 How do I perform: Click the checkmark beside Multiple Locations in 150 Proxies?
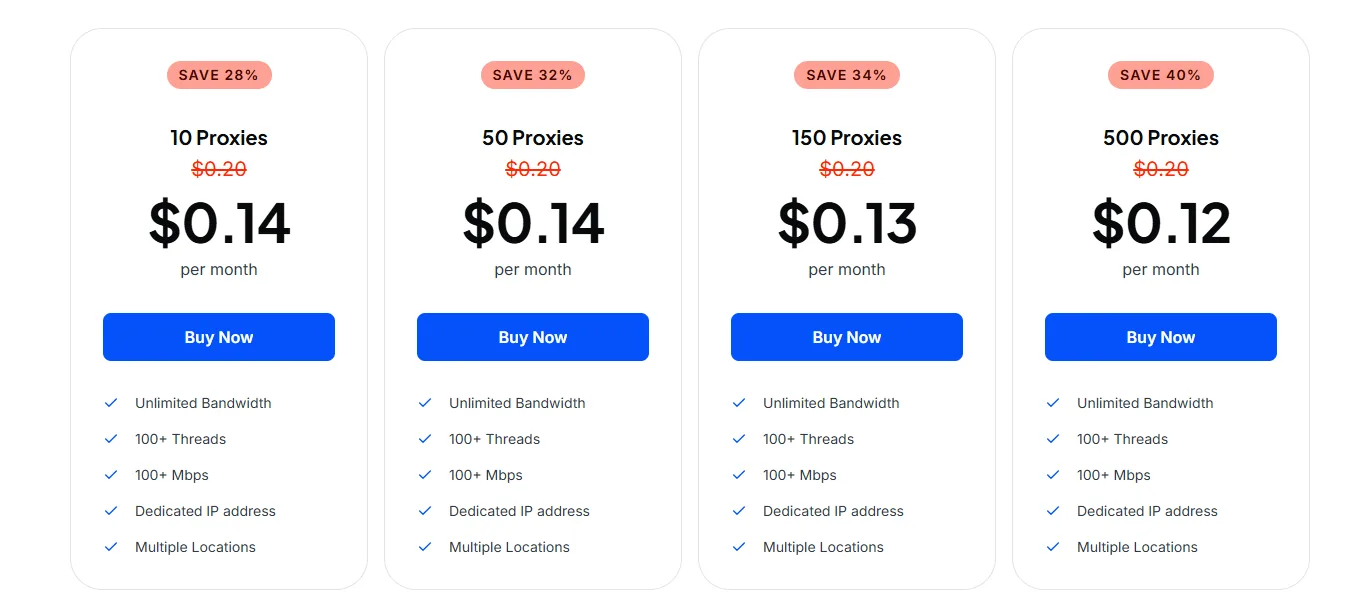click(x=739, y=547)
